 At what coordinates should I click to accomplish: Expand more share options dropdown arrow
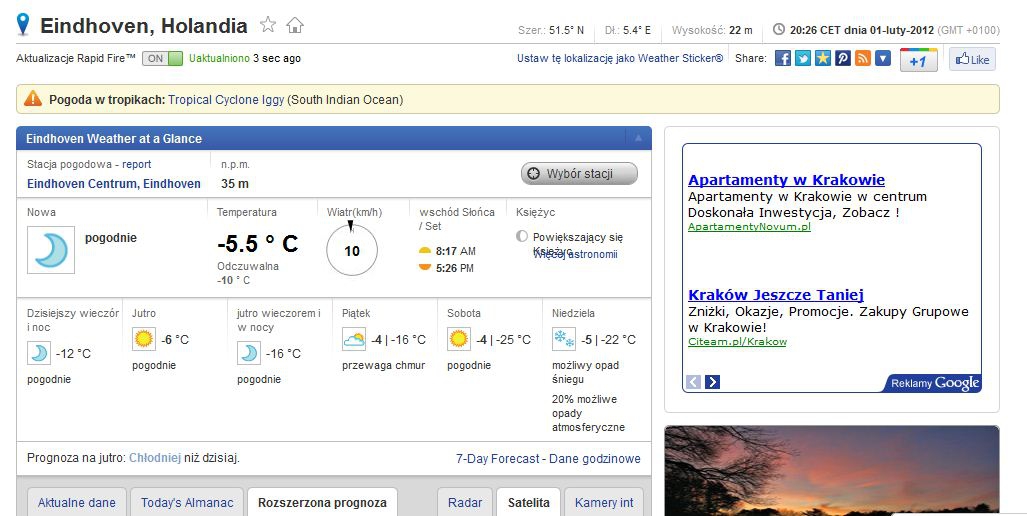(x=882, y=59)
